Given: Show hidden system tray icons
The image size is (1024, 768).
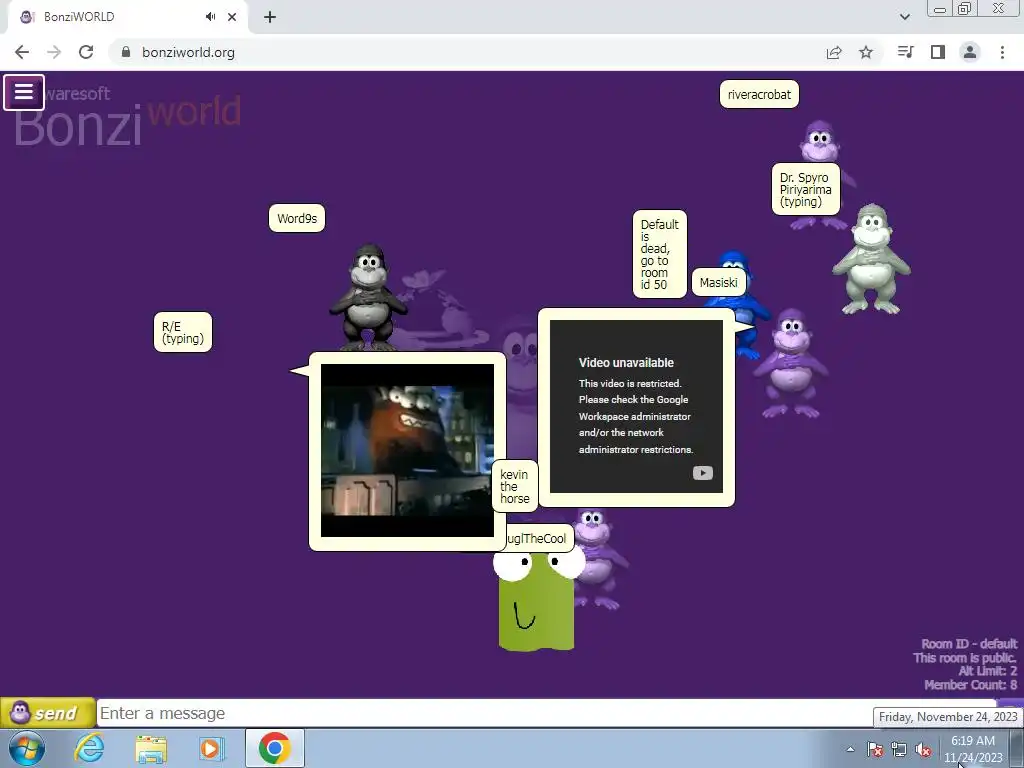Looking at the screenshot, I should click(850, 749).
